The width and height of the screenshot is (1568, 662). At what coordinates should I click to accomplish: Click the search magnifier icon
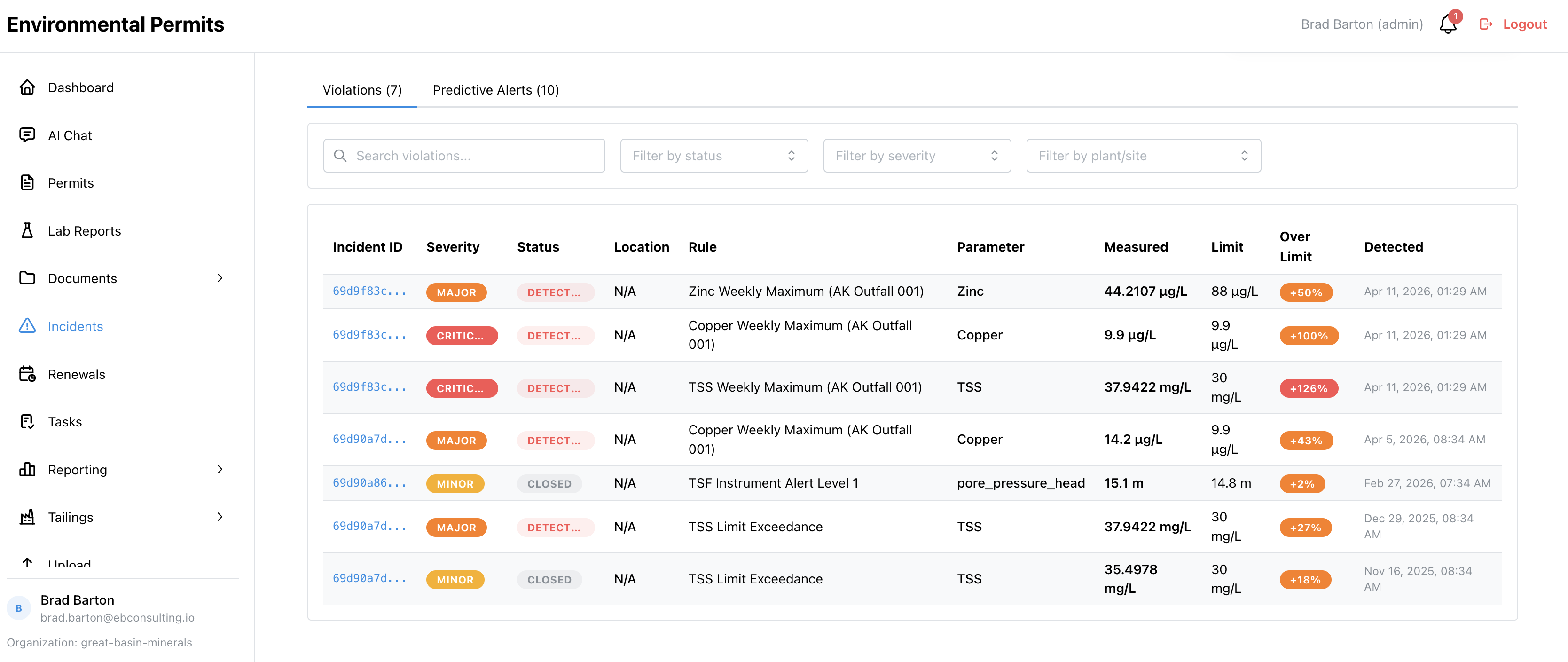[x=340, y=156]
